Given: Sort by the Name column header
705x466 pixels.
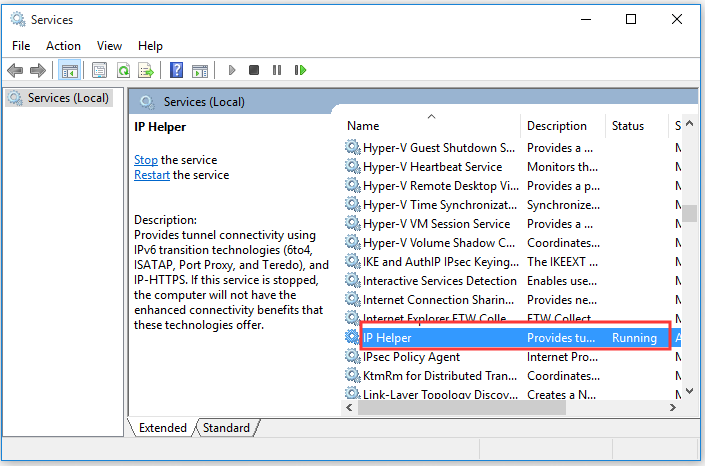Looking at the screenshot, I should pyautogui.click(x=432, y=125).
